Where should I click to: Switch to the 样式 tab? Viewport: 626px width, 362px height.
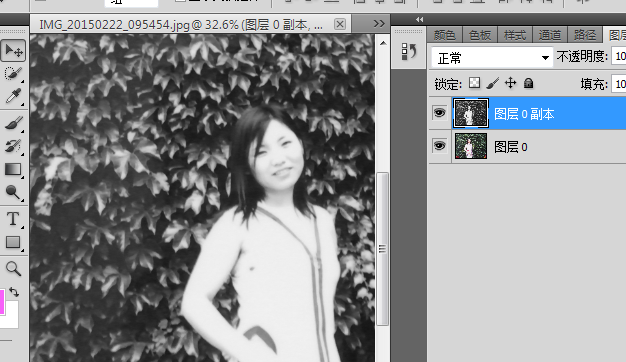click(515, 35)
